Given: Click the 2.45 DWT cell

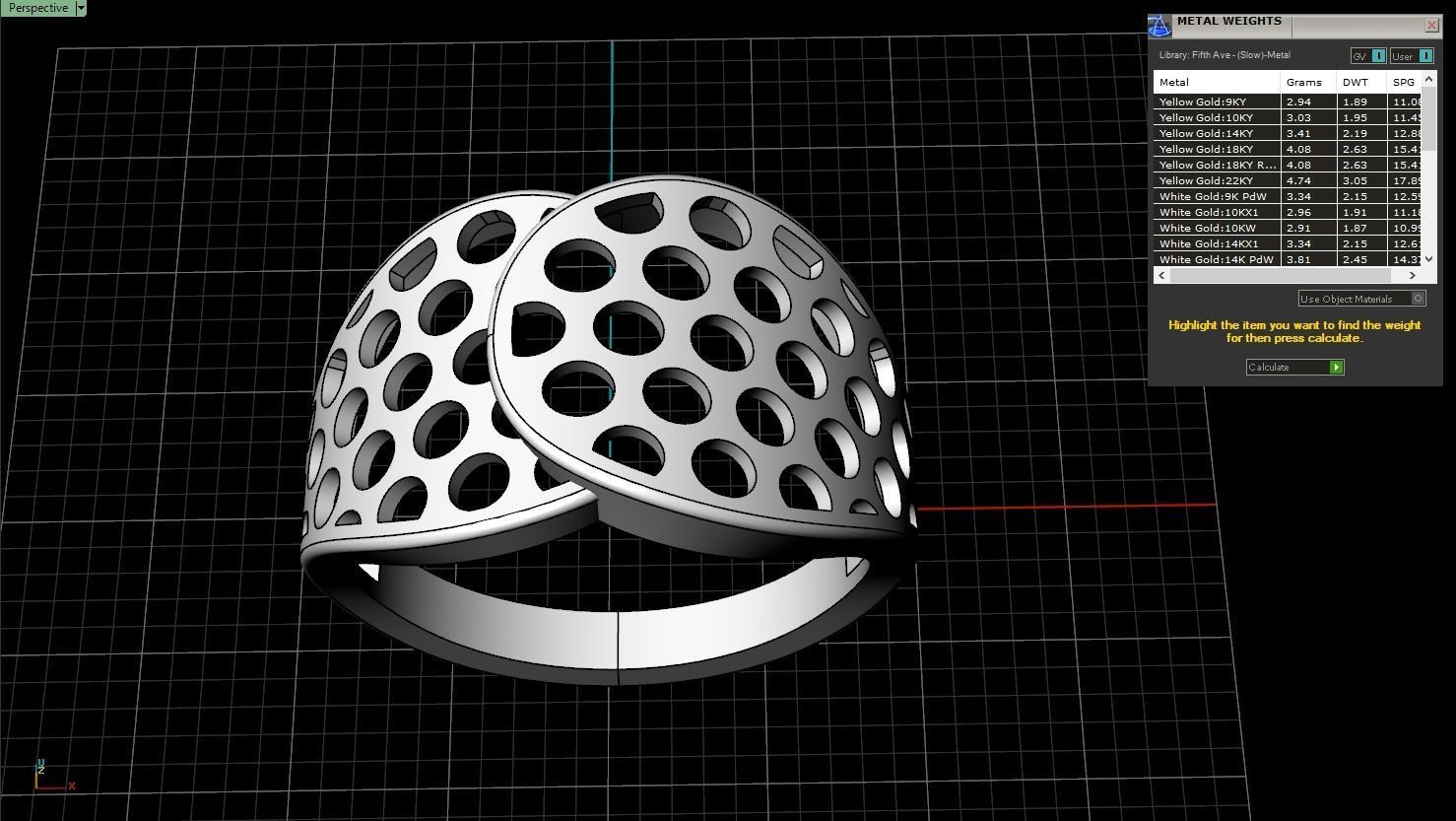Looking at the screenshot, I should (x=1361, y=259).
